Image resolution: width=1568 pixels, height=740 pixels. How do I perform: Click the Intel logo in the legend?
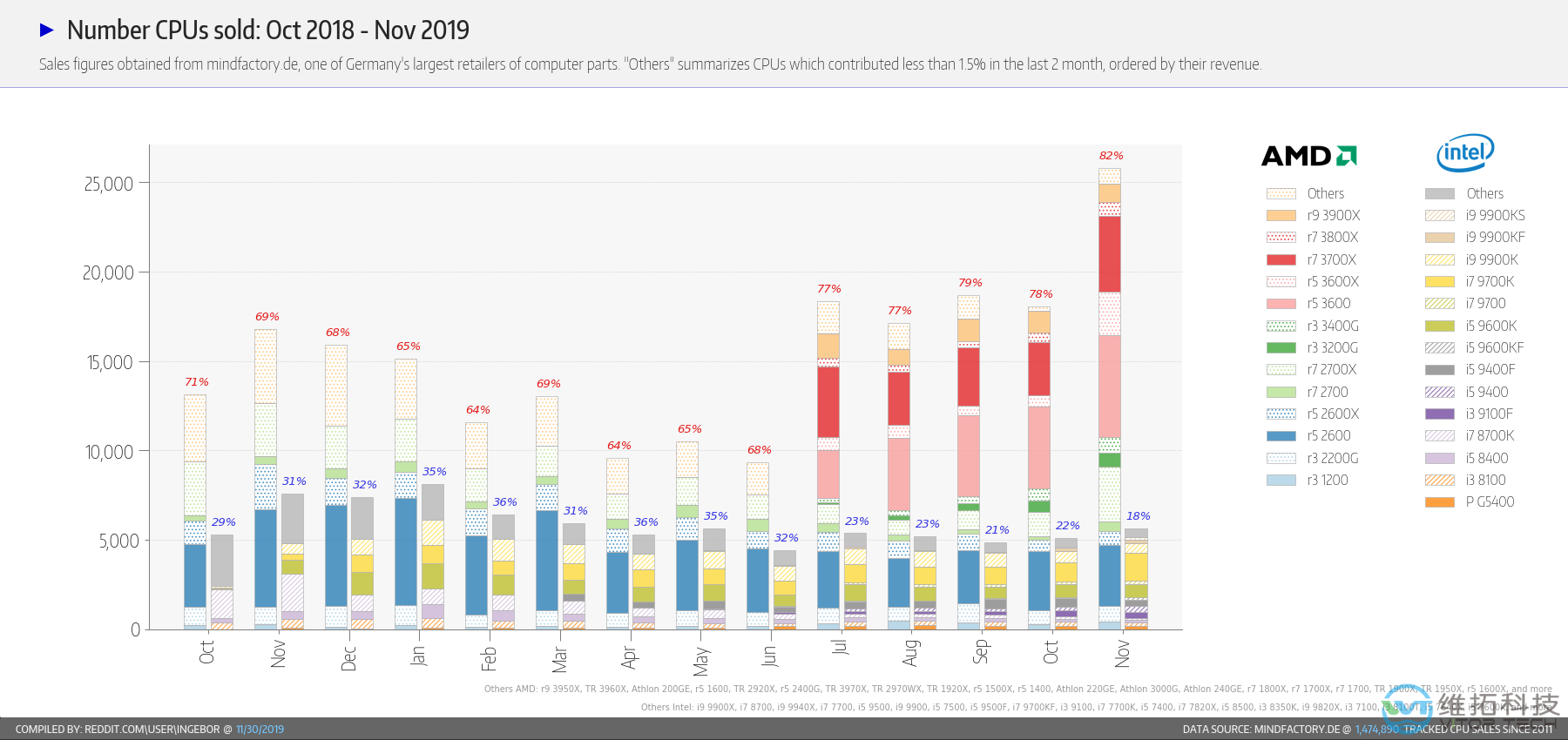click(1465, 153)
